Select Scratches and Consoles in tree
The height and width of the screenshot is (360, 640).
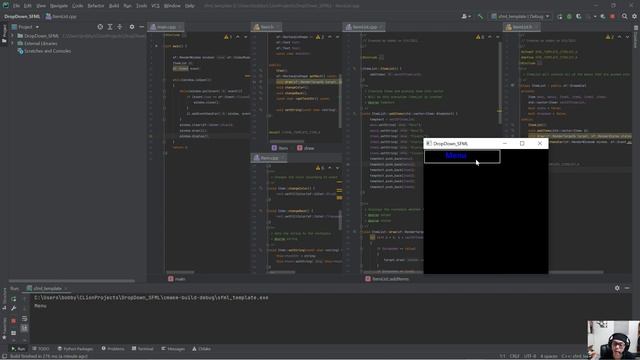click(x=48, y=51)
